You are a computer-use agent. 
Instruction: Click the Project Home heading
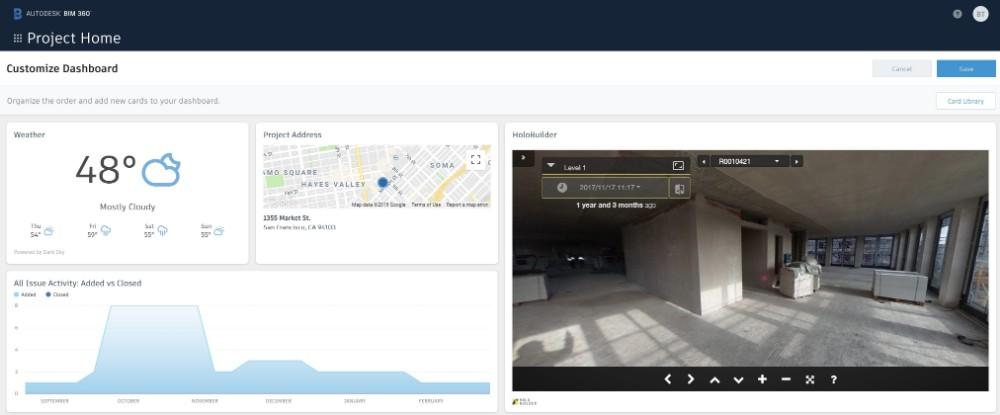[x=74, y=38]
